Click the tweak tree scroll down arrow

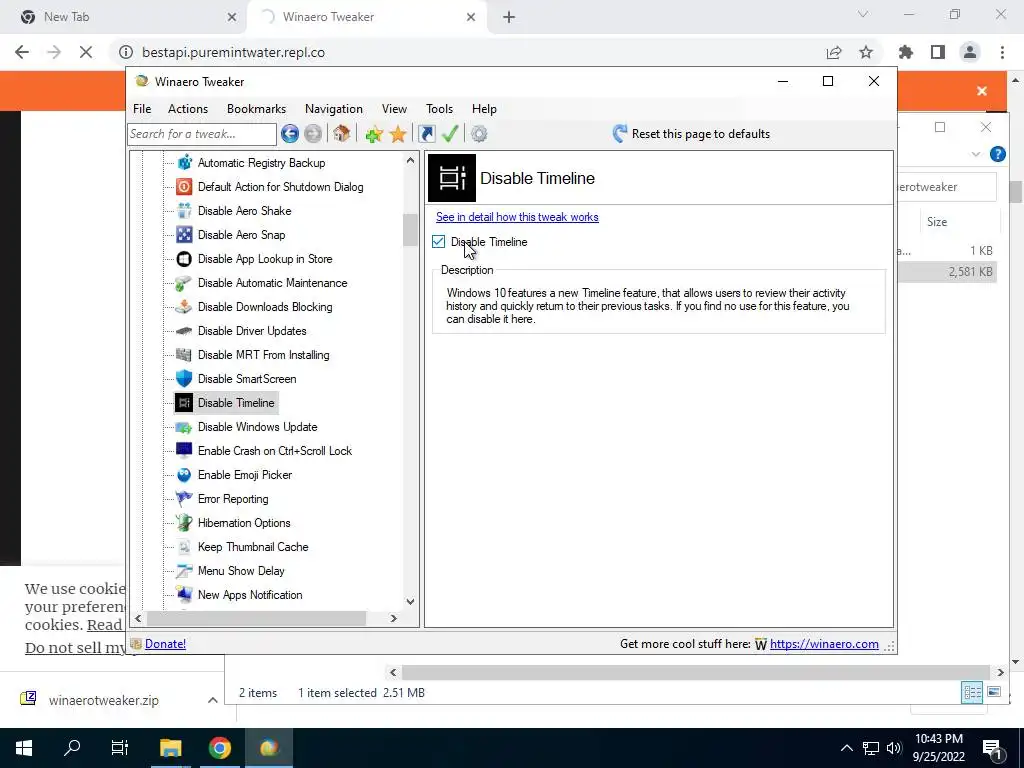tap(410, 601)
